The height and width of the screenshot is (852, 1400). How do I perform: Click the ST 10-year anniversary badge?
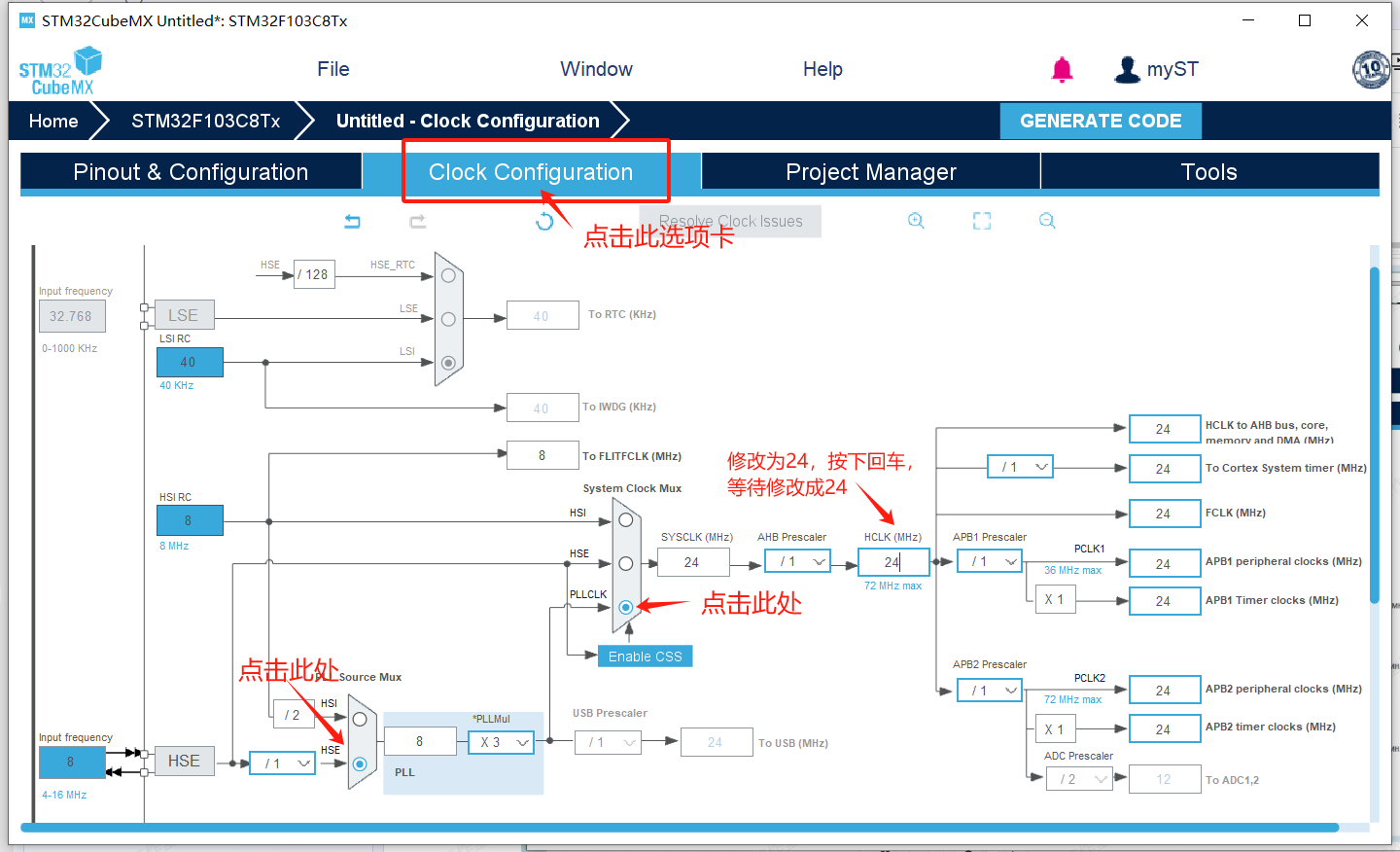click(1371, 69)
